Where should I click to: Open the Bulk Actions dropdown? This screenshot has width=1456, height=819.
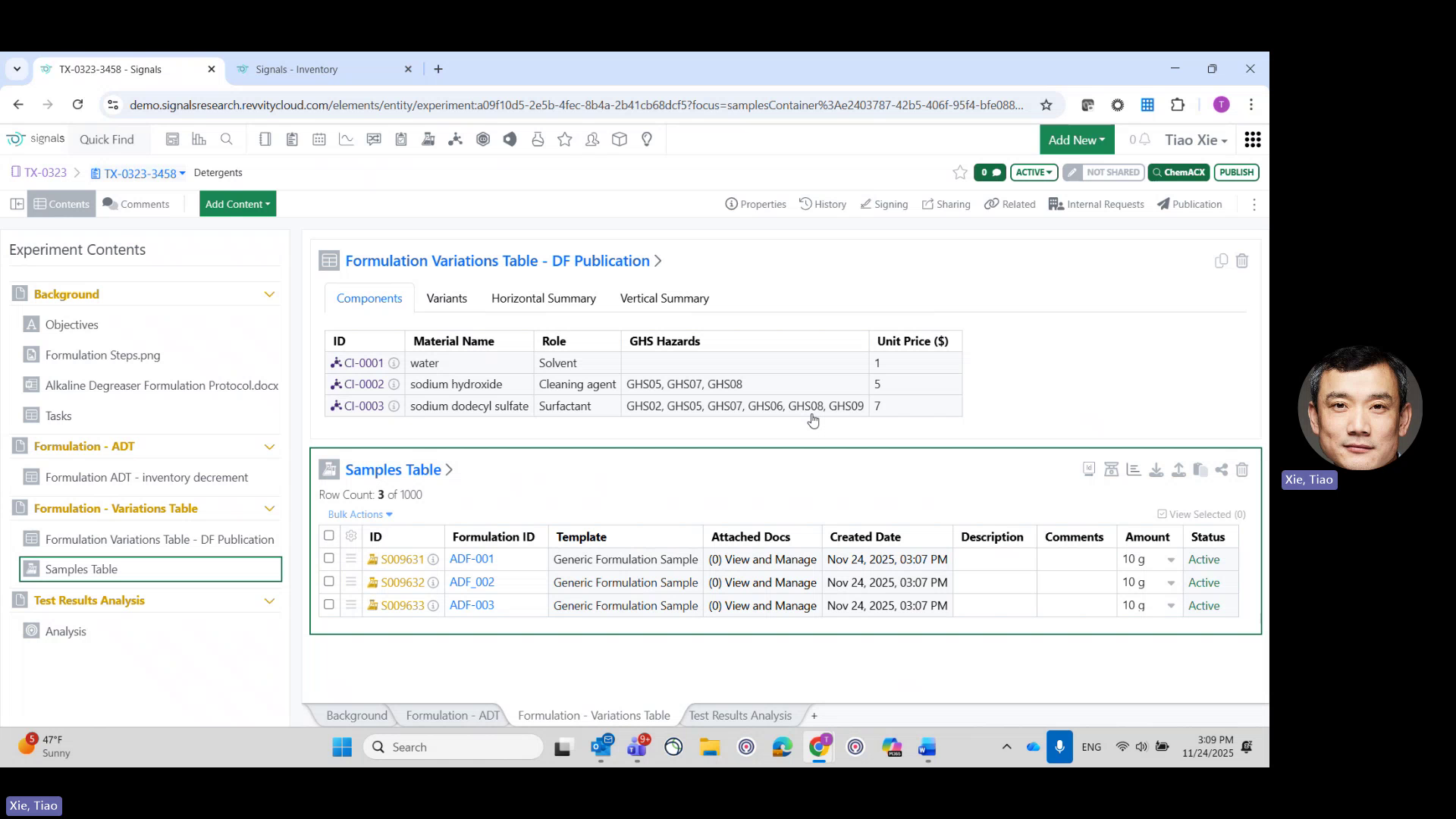359,514
